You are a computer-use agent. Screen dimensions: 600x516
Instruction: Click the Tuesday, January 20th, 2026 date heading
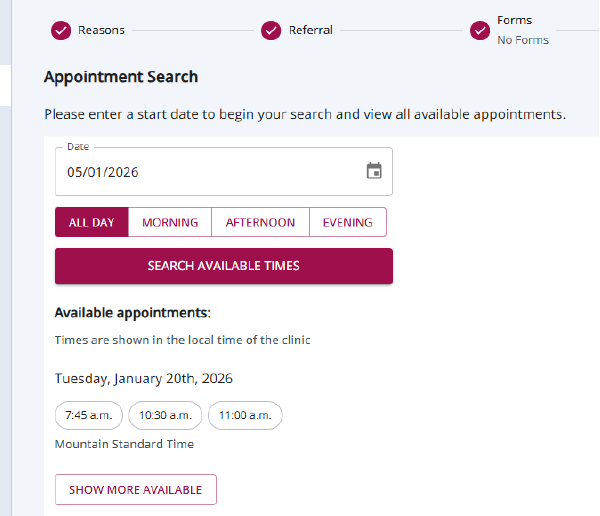pyautogui.click(x=144, y=379)
